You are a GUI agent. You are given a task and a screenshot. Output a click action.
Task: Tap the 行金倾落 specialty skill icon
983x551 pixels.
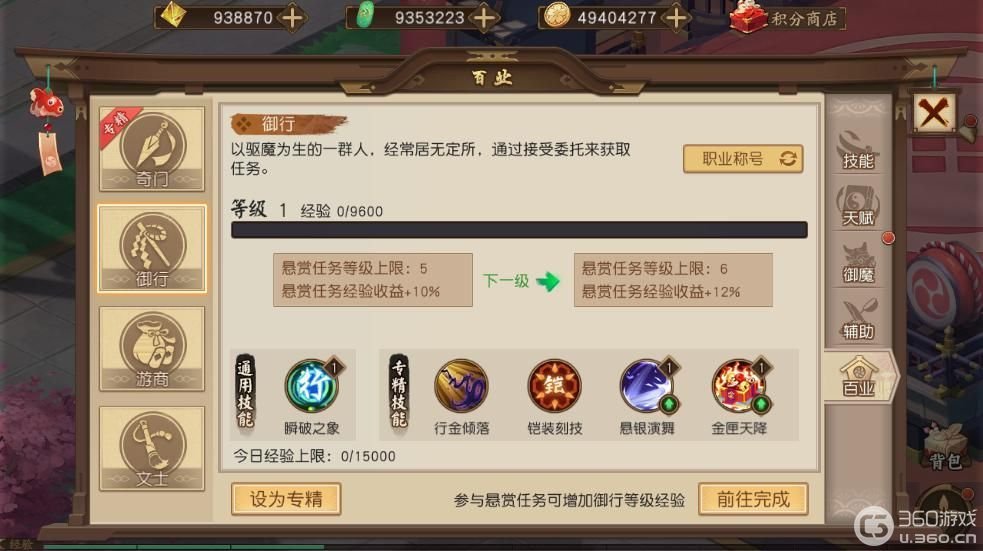pos(461,386)
